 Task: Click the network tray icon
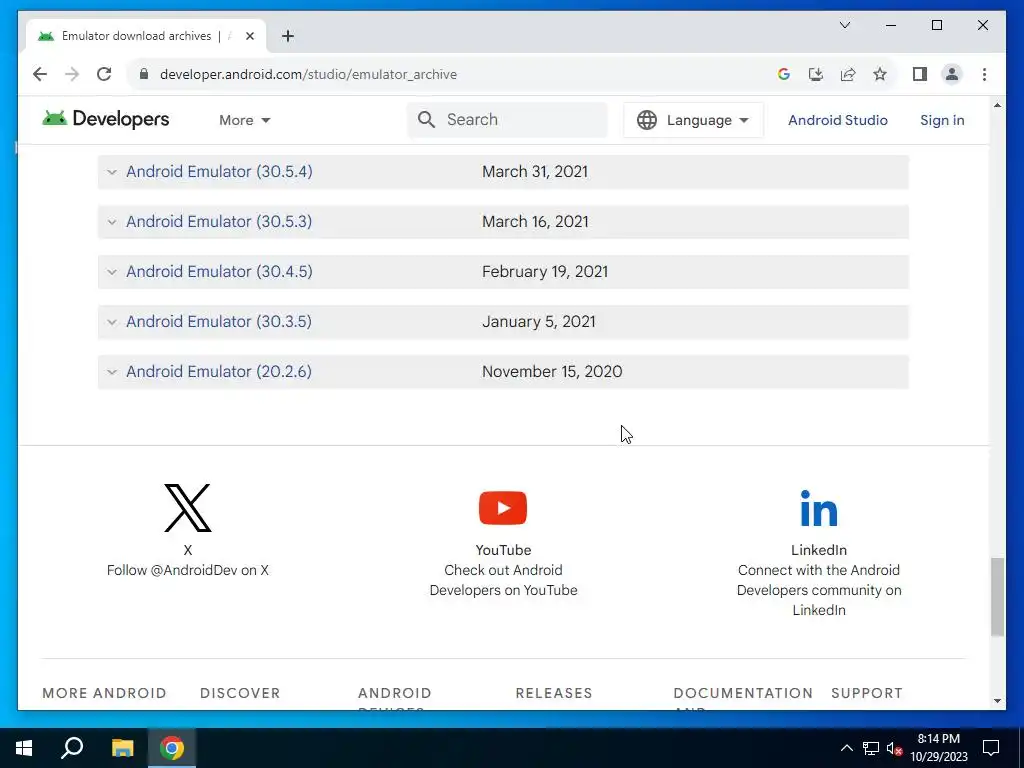(871, 748)
